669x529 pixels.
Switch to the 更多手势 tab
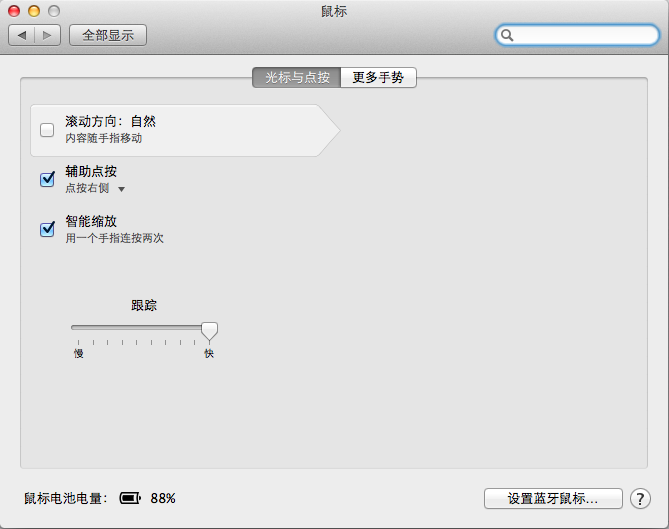[378, 77]
